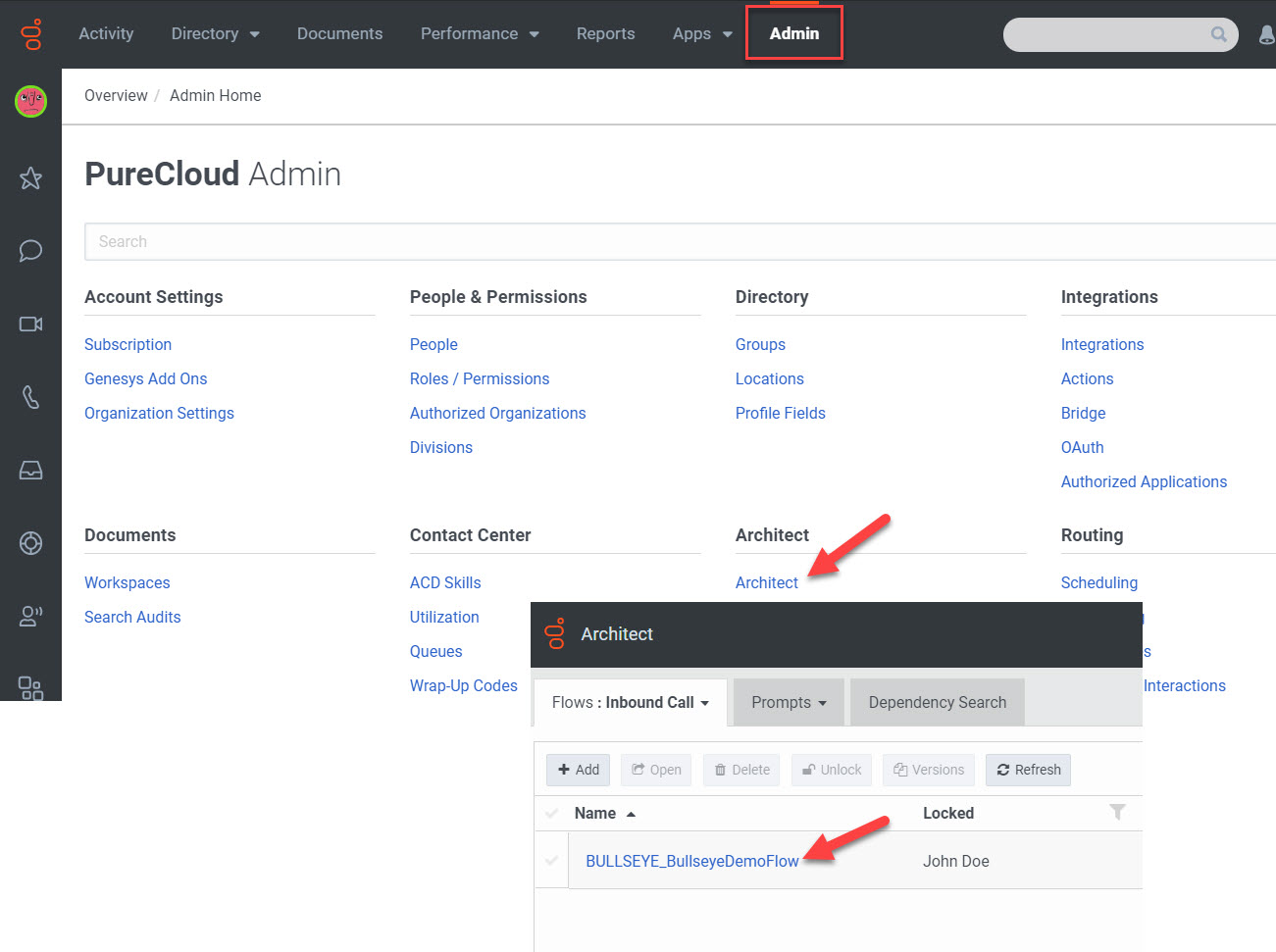Expand the Directory menu

[x=216, y=33]
